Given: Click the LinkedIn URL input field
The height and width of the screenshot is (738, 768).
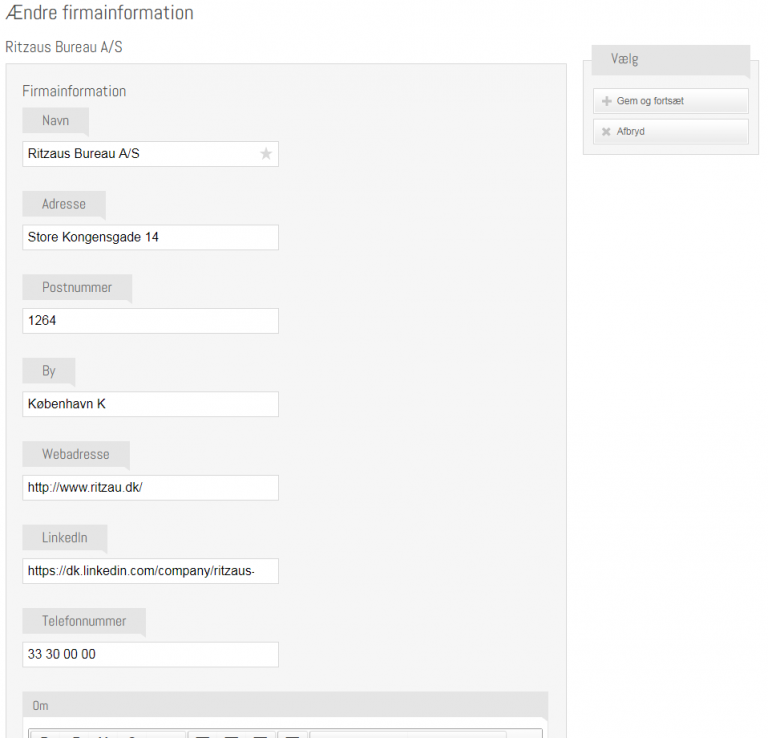Looking at the screenshot, I should pos(150,571).
